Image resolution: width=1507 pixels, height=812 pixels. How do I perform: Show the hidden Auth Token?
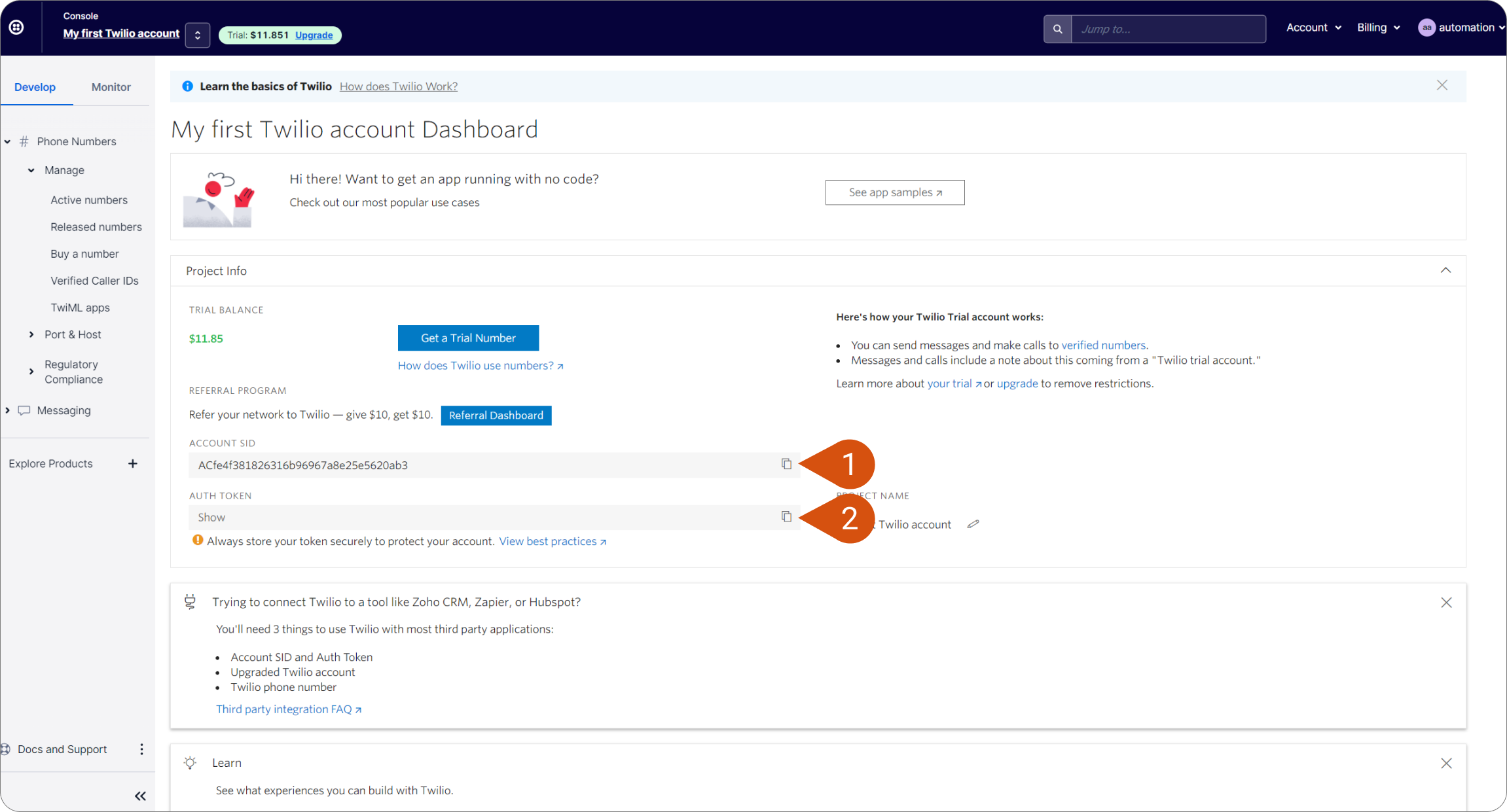click(x=211, y=517)
